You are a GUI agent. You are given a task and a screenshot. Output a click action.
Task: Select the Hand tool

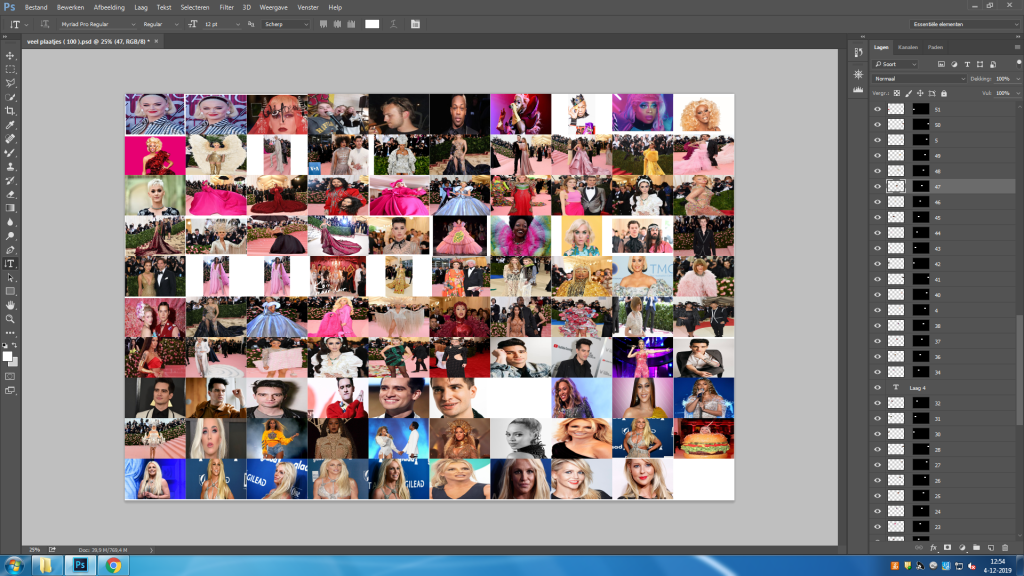[10, 304]
